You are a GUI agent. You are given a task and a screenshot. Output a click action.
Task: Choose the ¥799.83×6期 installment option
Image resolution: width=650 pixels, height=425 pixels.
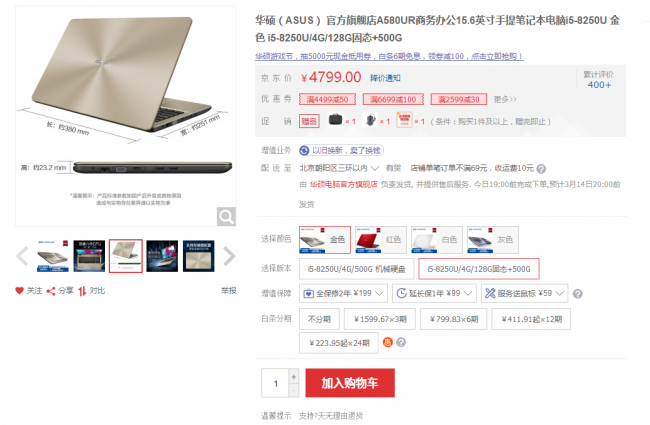pyautogui.click(x=454, y=319)
